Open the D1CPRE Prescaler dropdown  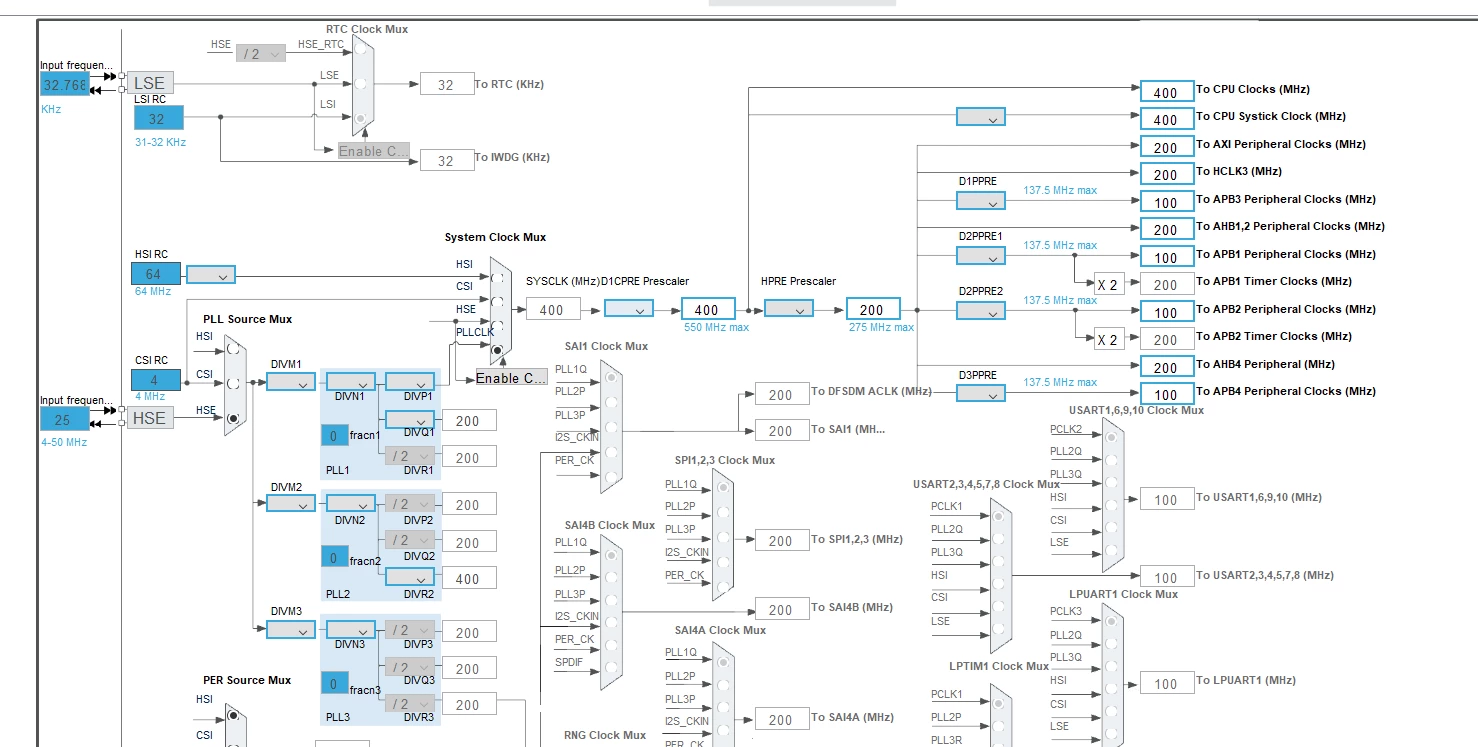[629, 308]
